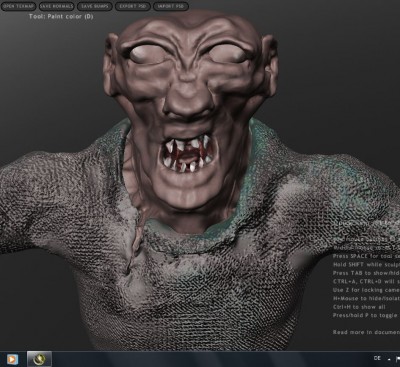The width and height of the screenshot is (400, 367).
Task: Click the "Ctrl+H to show all" hint
Action: click(x=359, y=307)
